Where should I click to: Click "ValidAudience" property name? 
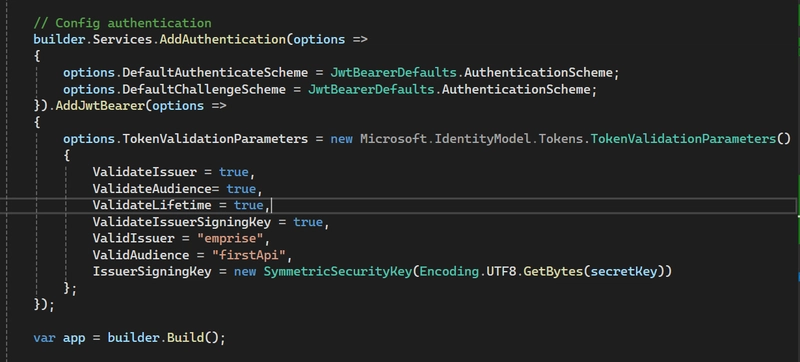(141, 255)
